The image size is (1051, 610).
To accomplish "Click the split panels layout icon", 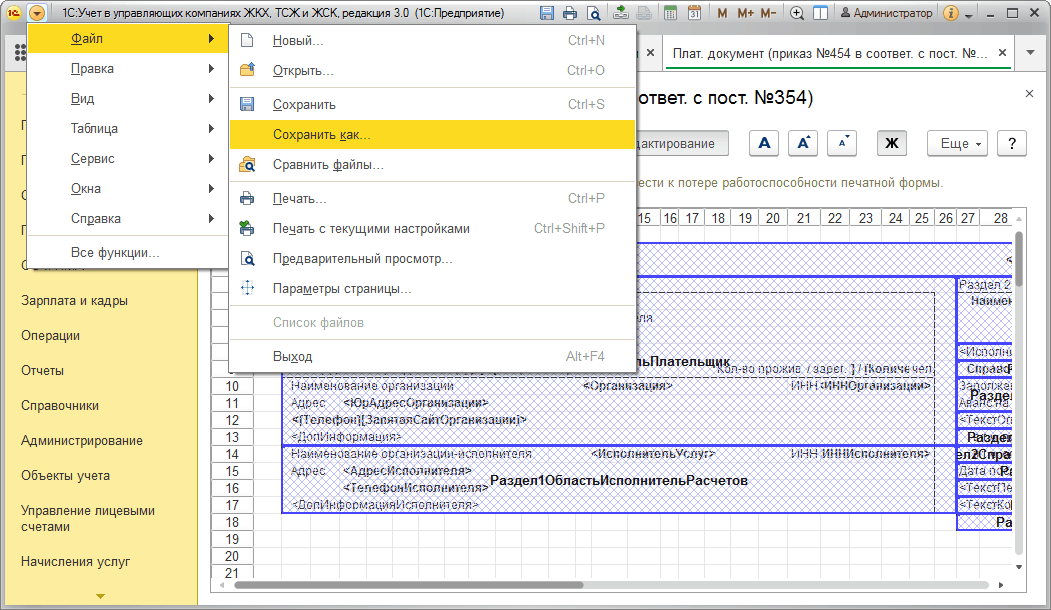I will pos(820,13).
